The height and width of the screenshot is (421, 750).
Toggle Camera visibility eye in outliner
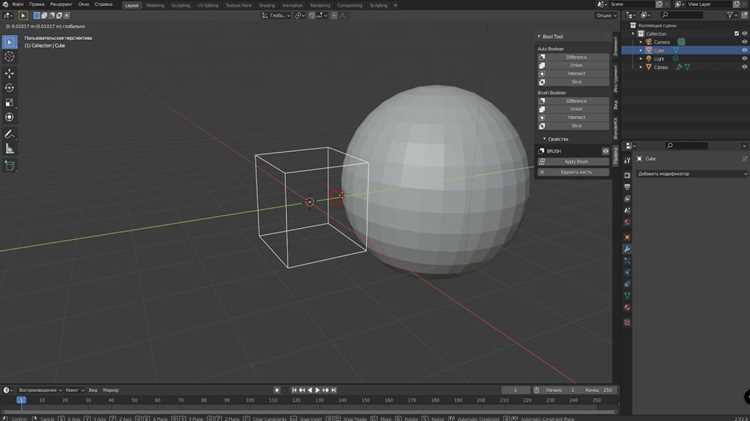tap(744, 42)
